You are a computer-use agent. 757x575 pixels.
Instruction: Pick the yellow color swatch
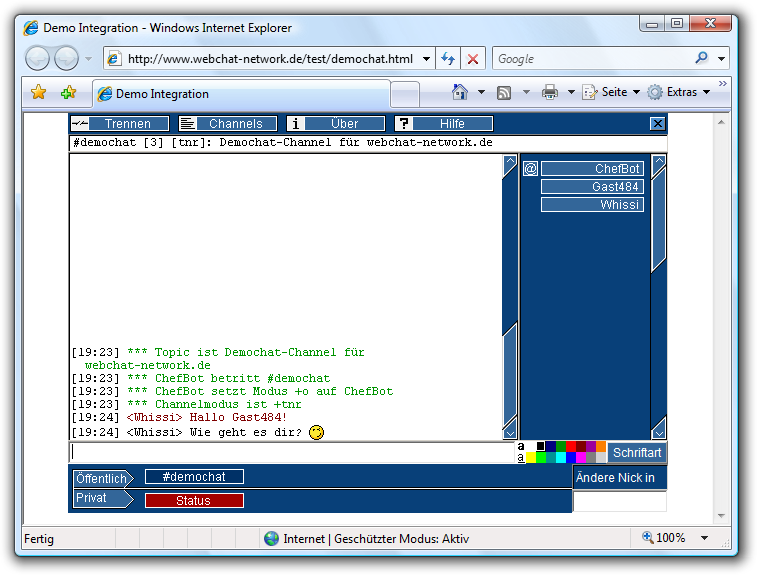click(531, 457)
